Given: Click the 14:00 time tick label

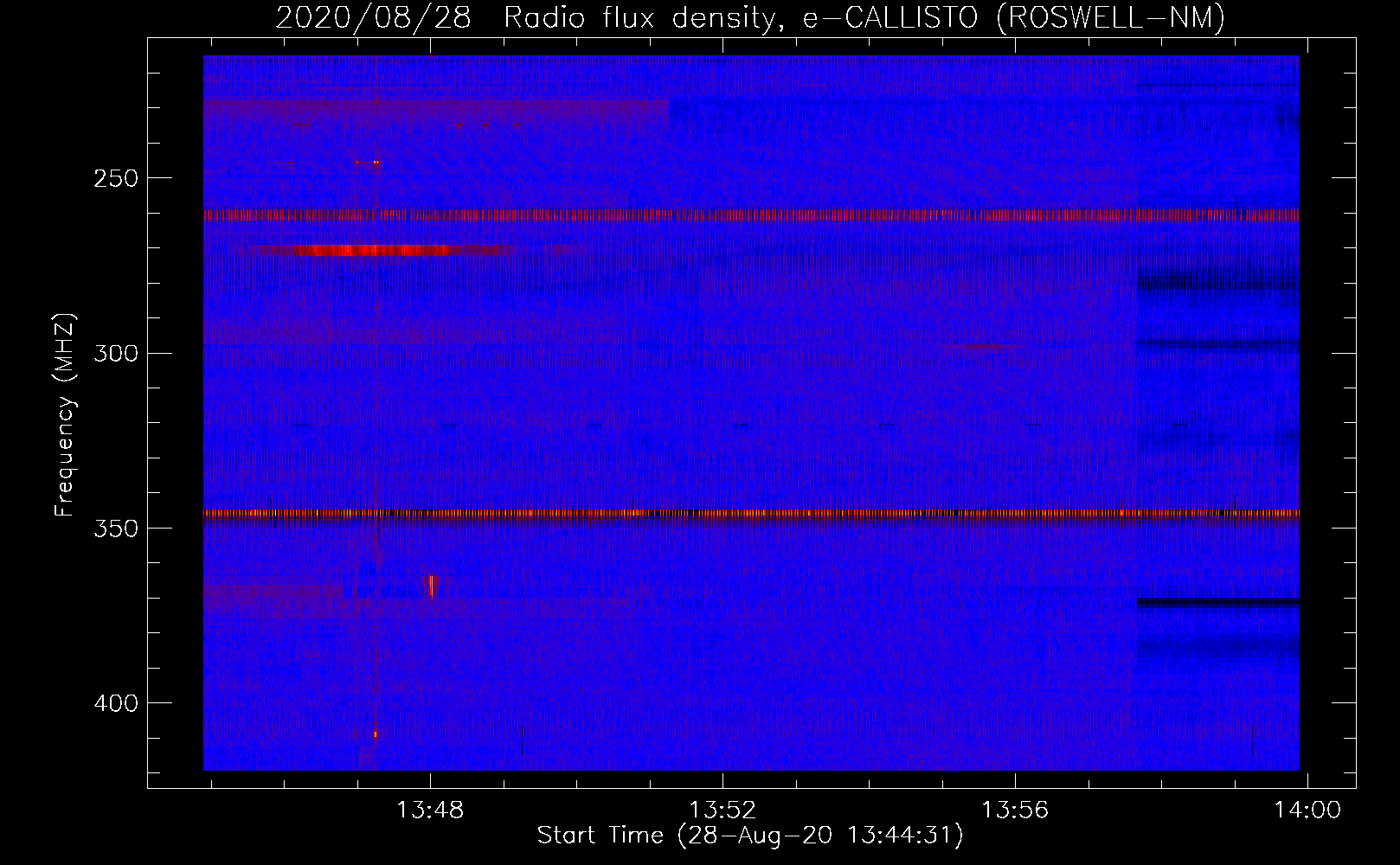Looking at the screenshot, I should click(1307, 810).
